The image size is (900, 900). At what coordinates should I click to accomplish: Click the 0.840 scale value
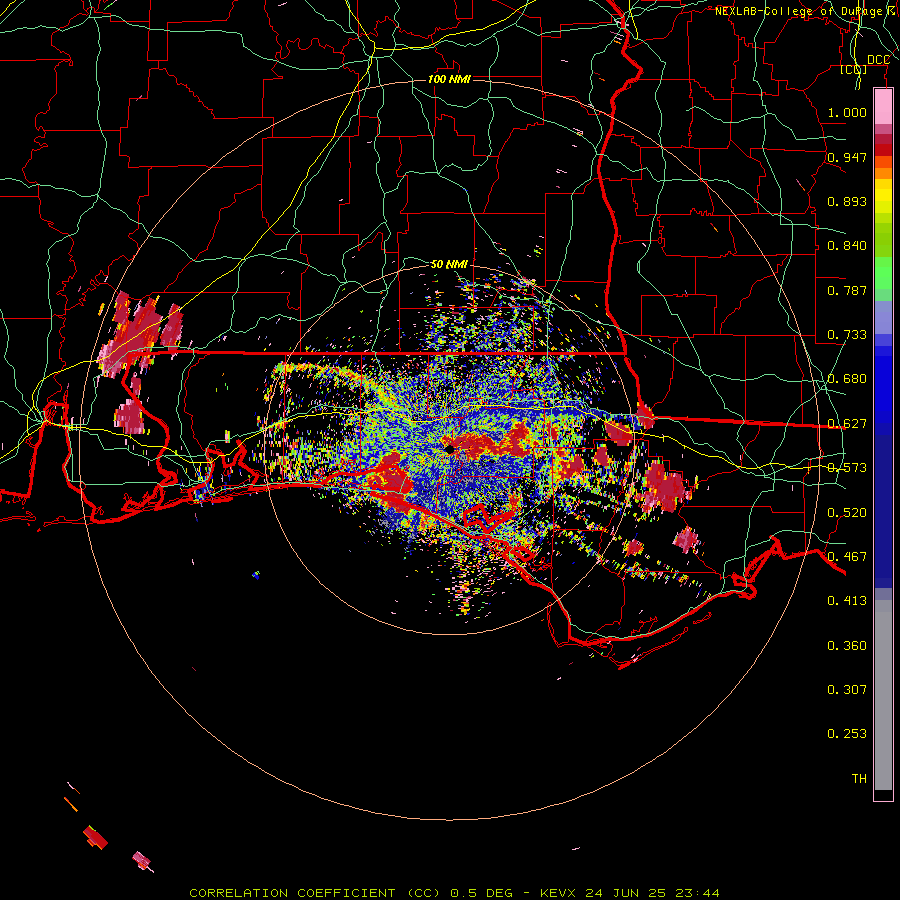point(847,246)
